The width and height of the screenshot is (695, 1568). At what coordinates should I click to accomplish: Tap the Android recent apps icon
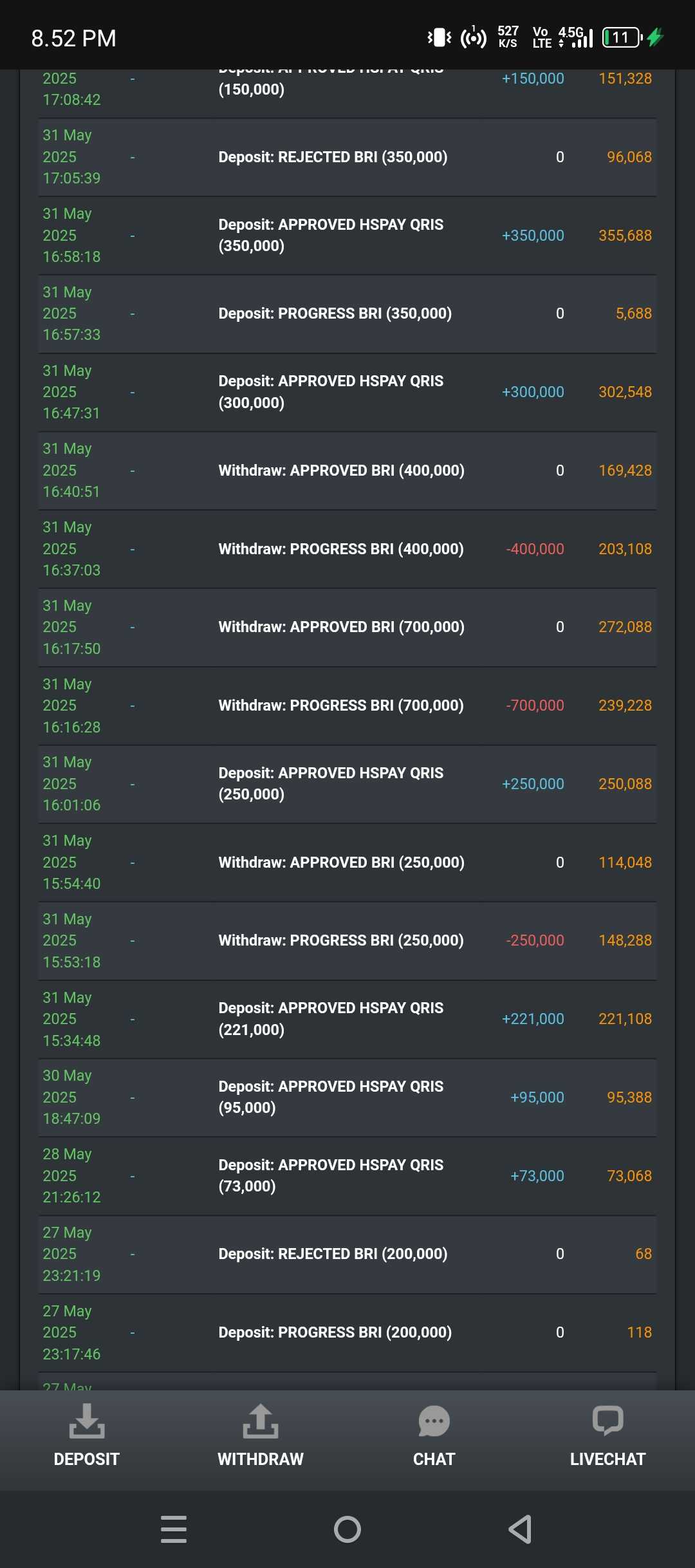[174, 1529]
